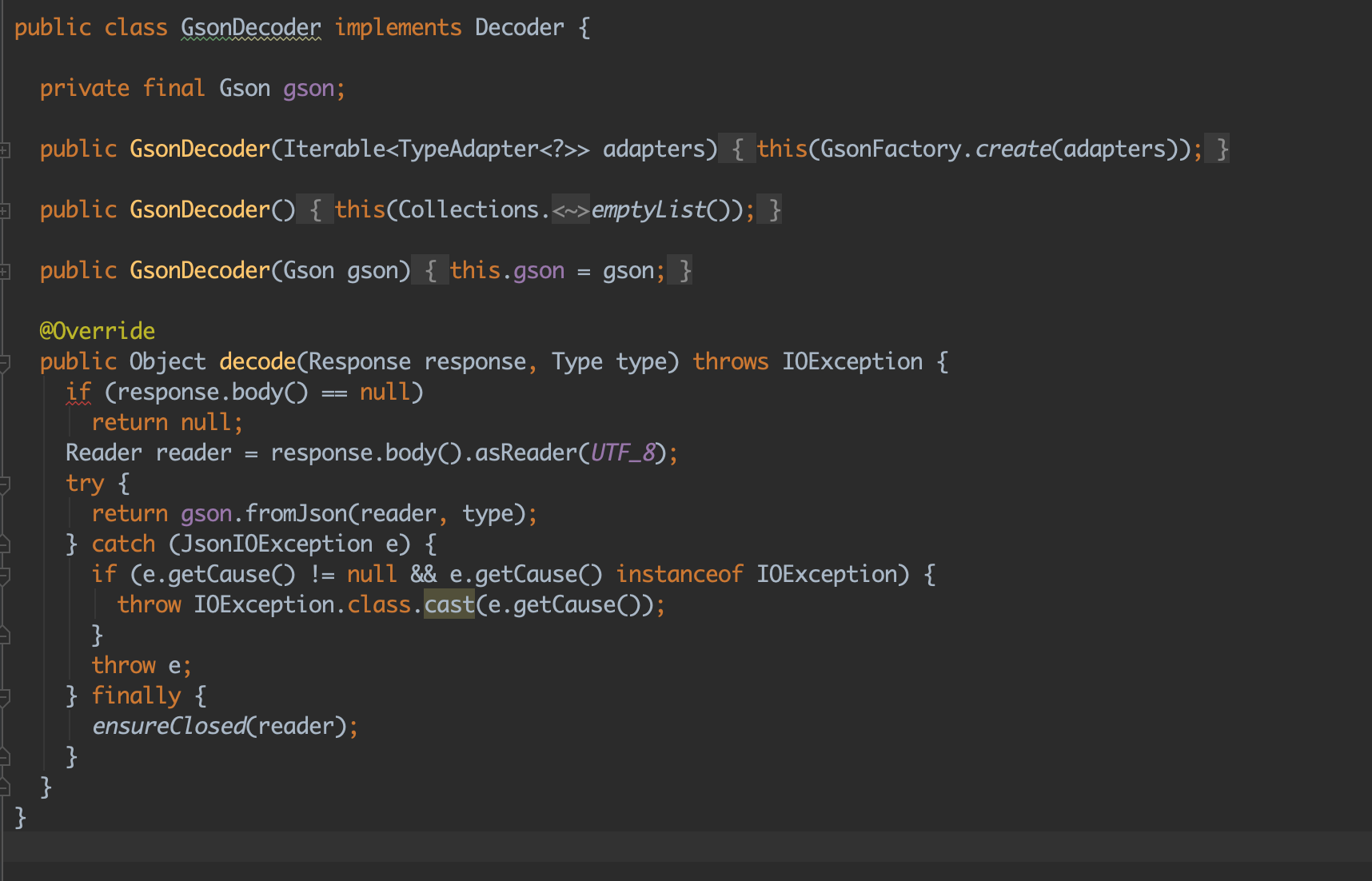Click the 'private' keyword
1372x881 pixels.
[x=85, y=89]
